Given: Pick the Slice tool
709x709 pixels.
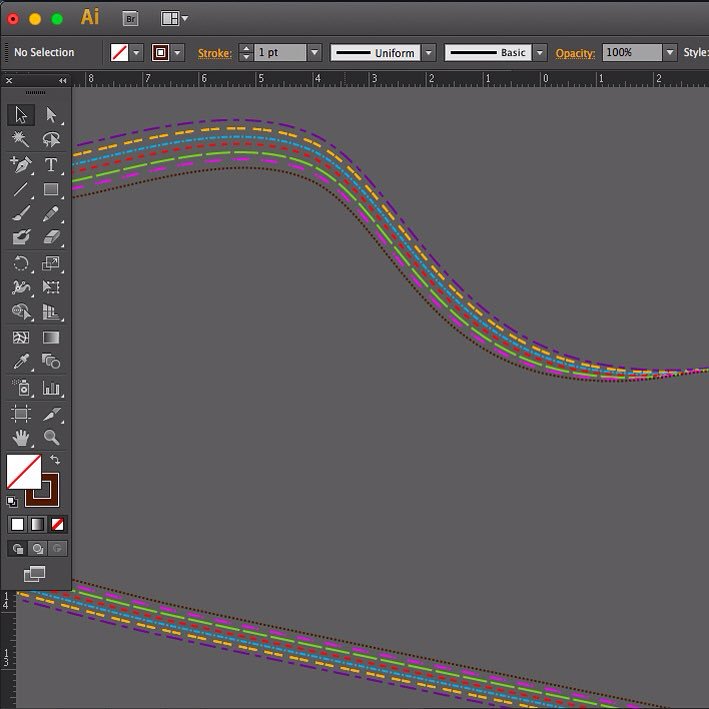Looking at the screenshot, I should pyautogui.click(x=51, y=414).
